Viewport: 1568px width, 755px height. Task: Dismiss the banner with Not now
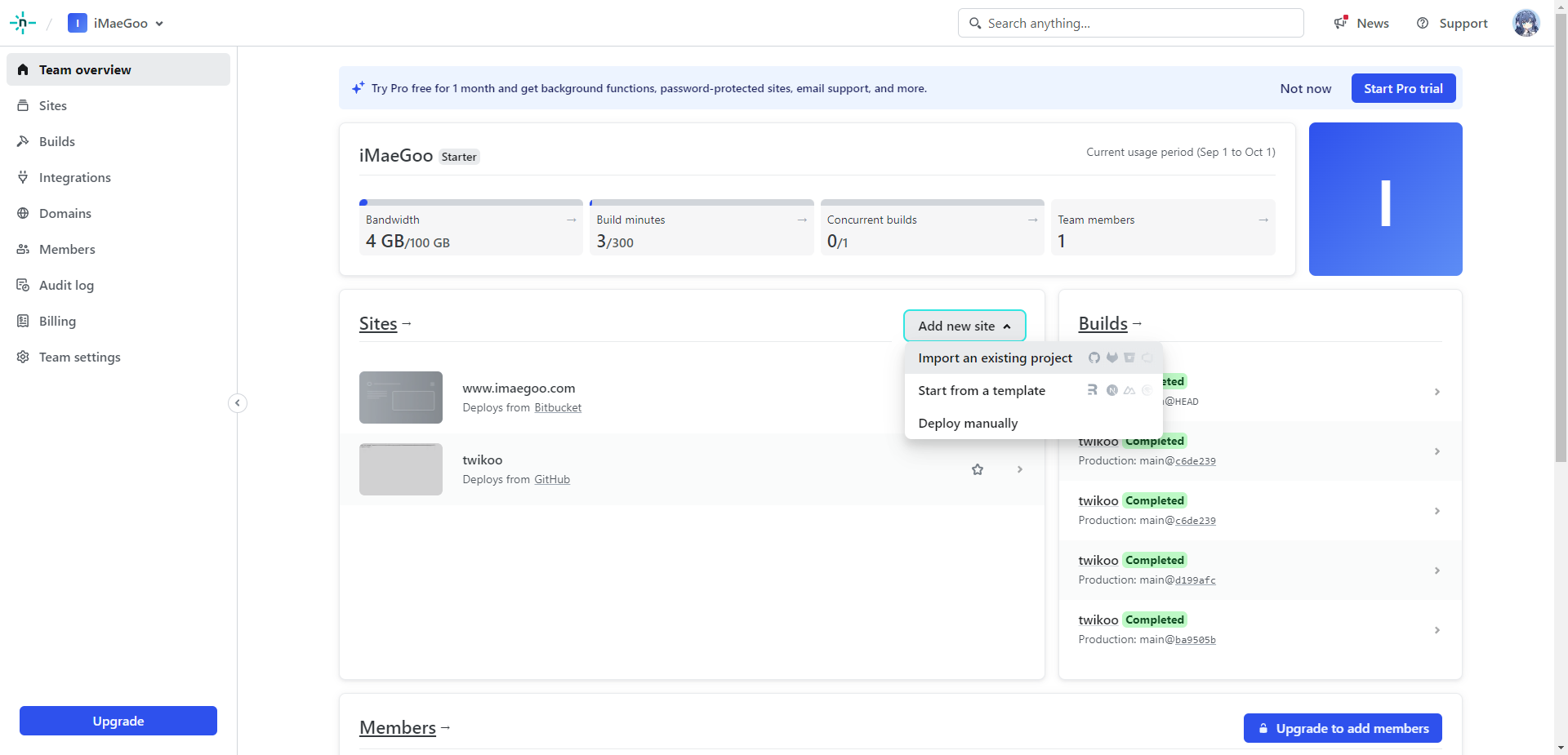point(1305,88)
